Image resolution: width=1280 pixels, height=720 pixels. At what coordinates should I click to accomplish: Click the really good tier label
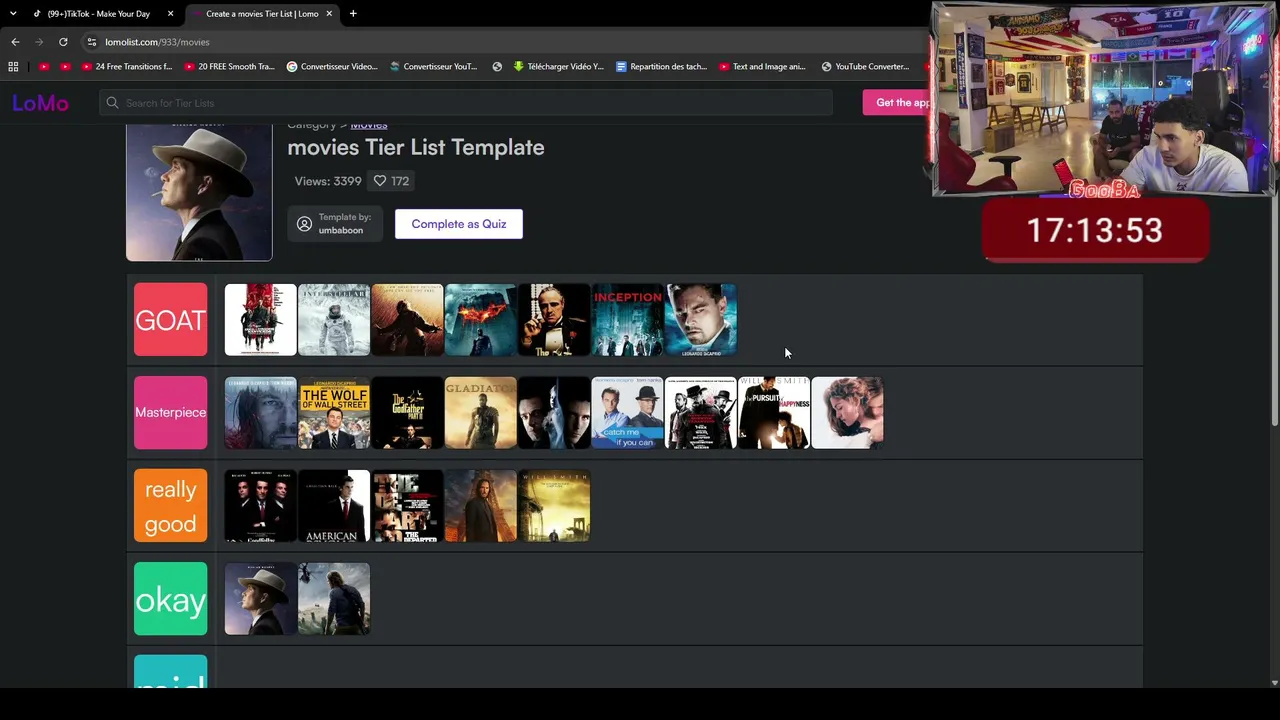click(171, 506)
